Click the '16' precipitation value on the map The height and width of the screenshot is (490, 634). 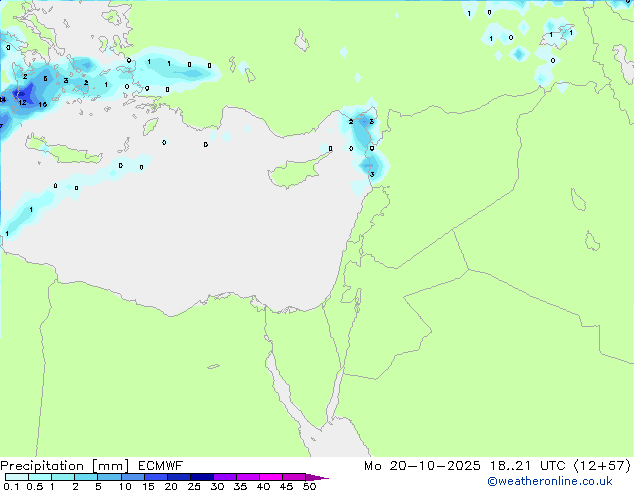(x=42, y=104)
